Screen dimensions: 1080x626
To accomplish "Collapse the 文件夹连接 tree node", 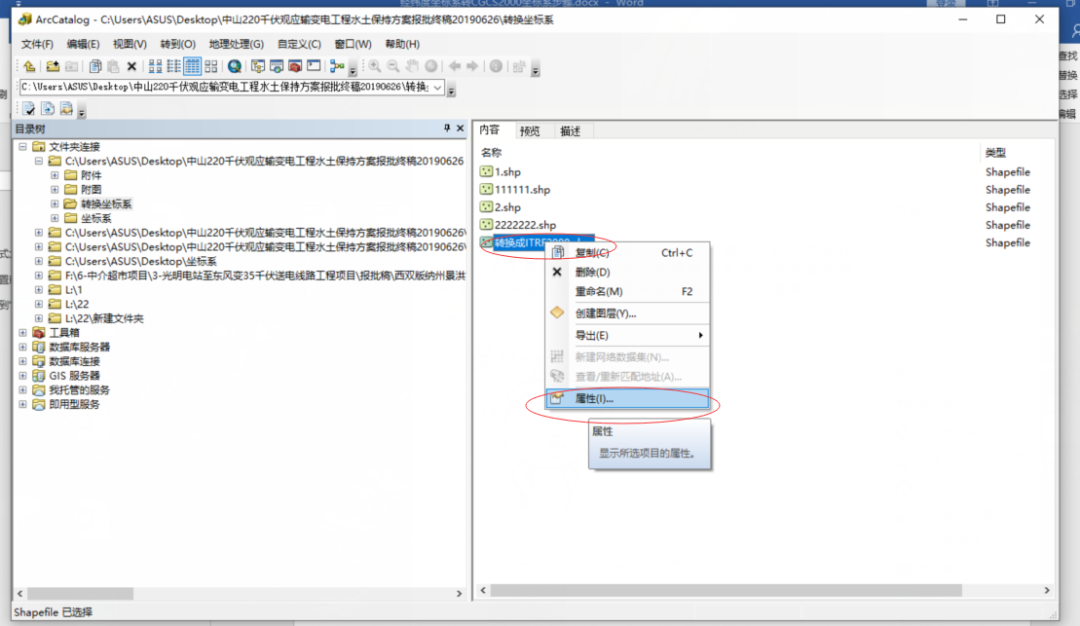I will pyautogui.click(x=24, y=147).
